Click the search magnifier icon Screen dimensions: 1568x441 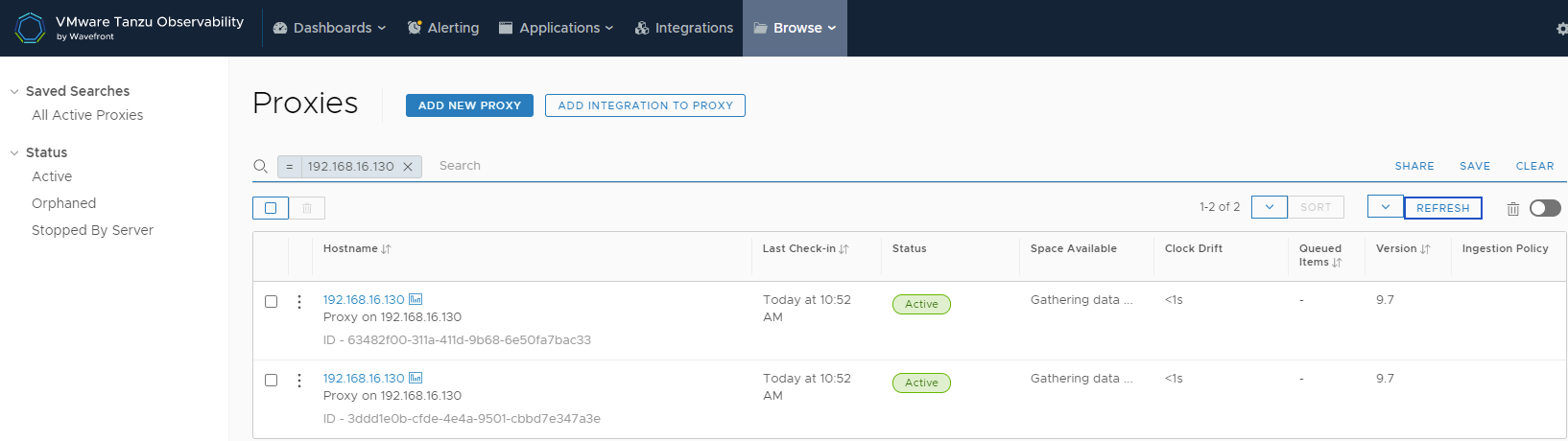260,167
